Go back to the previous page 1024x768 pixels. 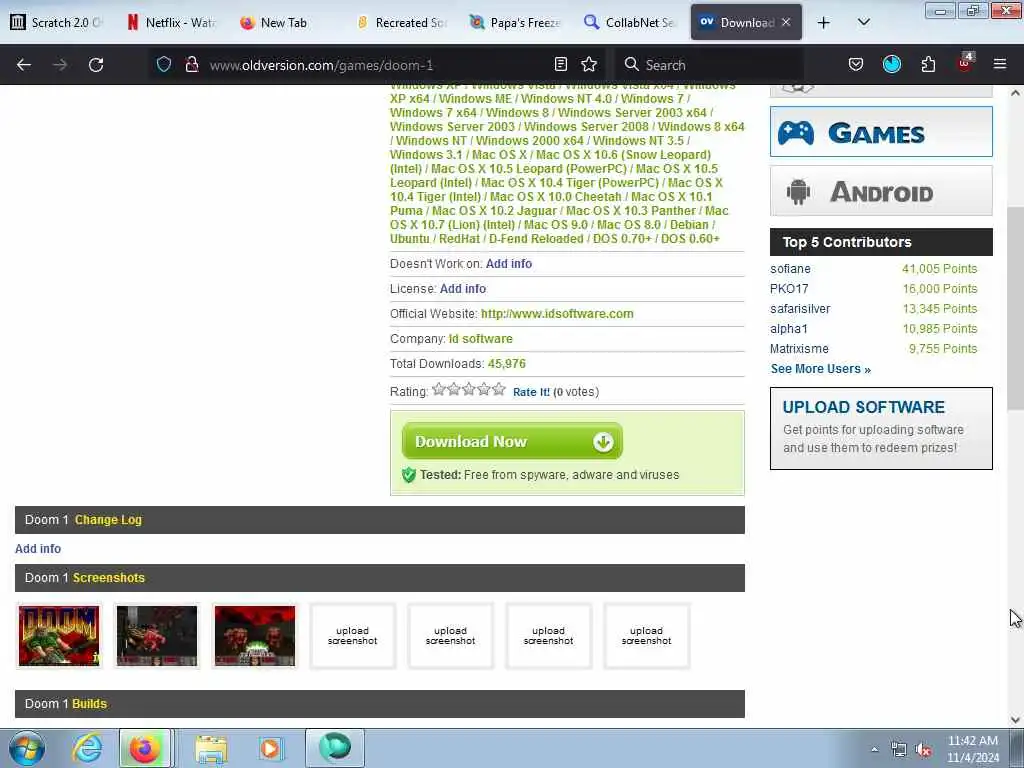pos(24,65)
